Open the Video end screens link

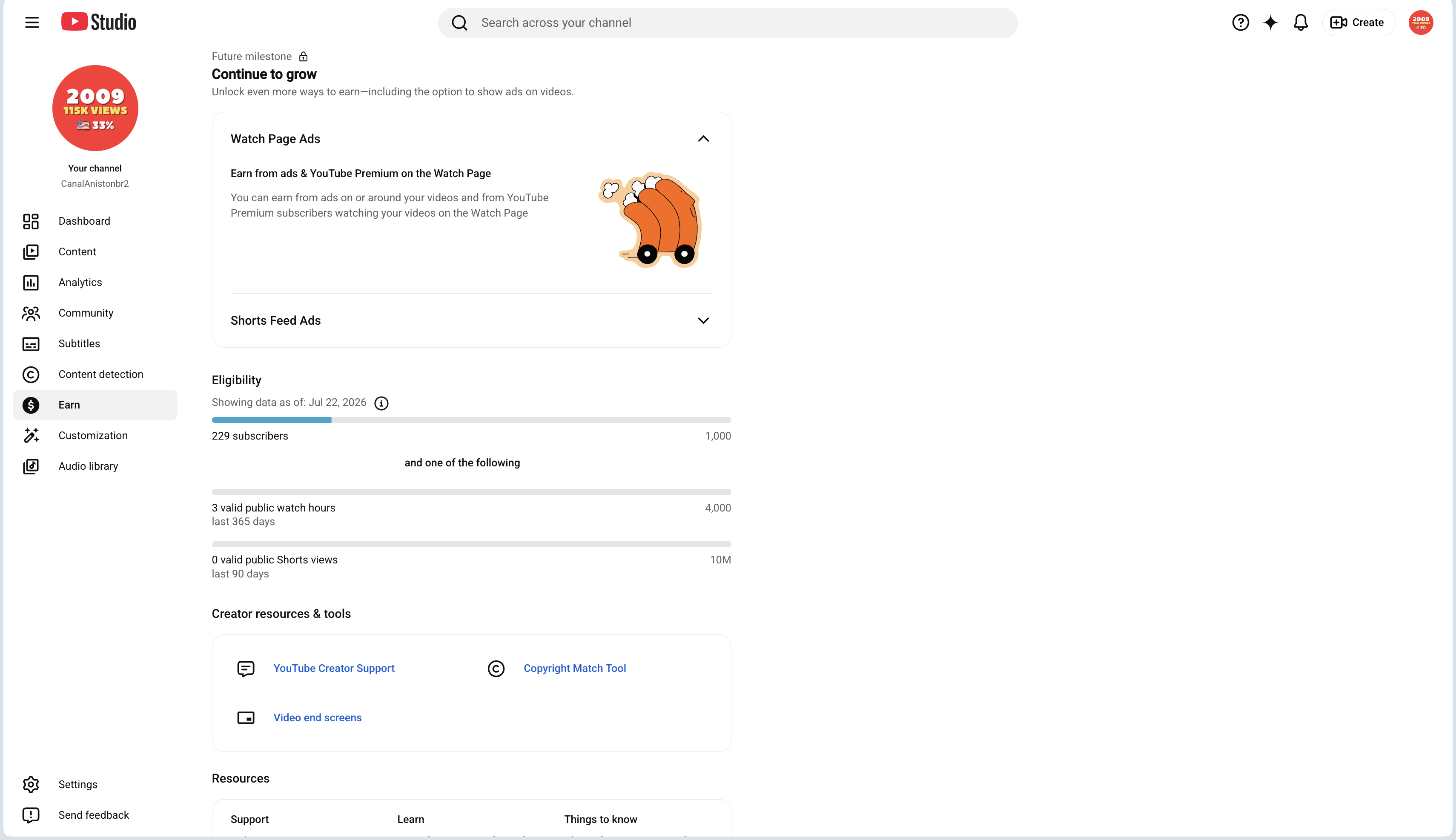click(x=318, y=717)
